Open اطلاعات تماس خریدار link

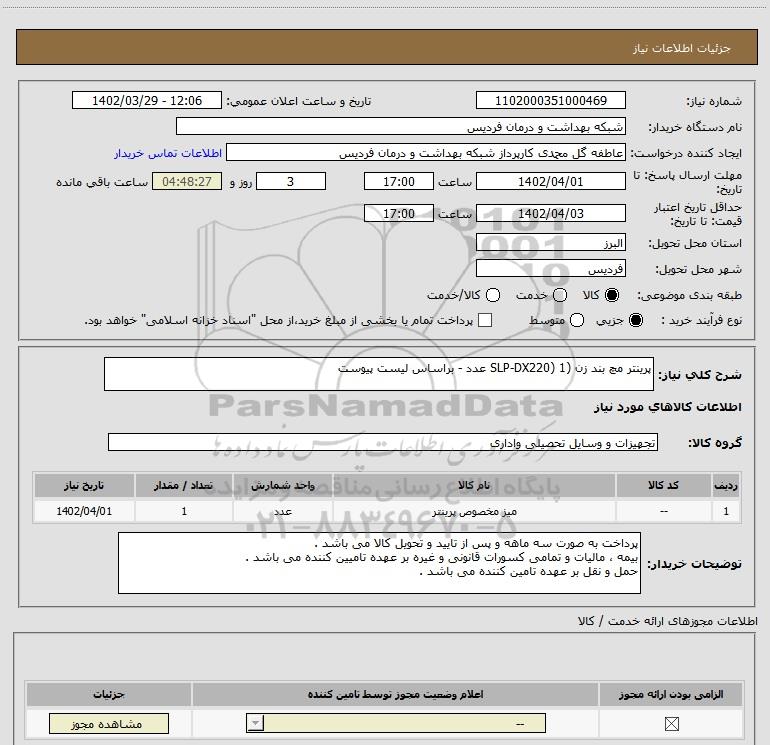point(168,153)
